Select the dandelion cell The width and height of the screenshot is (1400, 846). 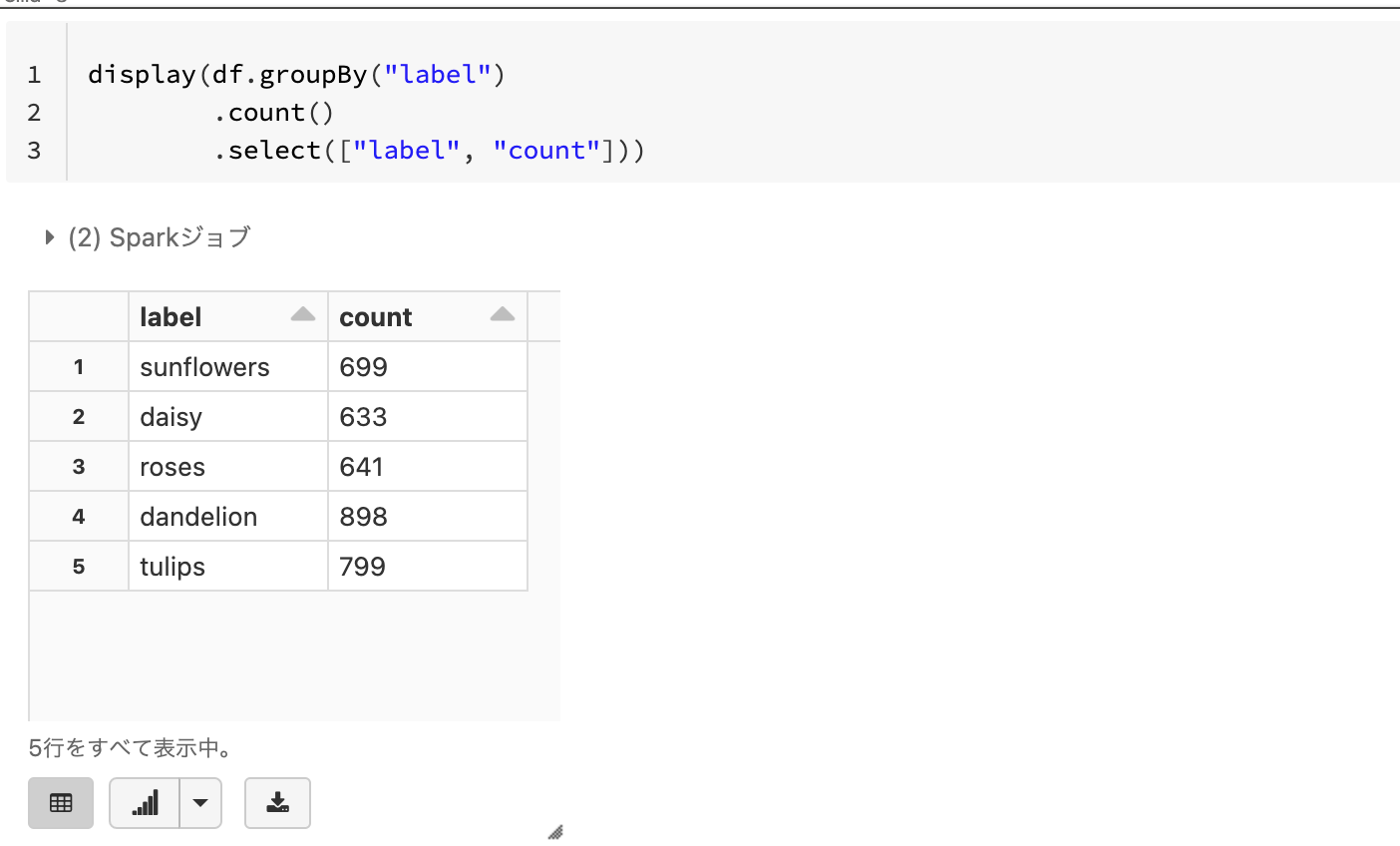tap(228, 517)
